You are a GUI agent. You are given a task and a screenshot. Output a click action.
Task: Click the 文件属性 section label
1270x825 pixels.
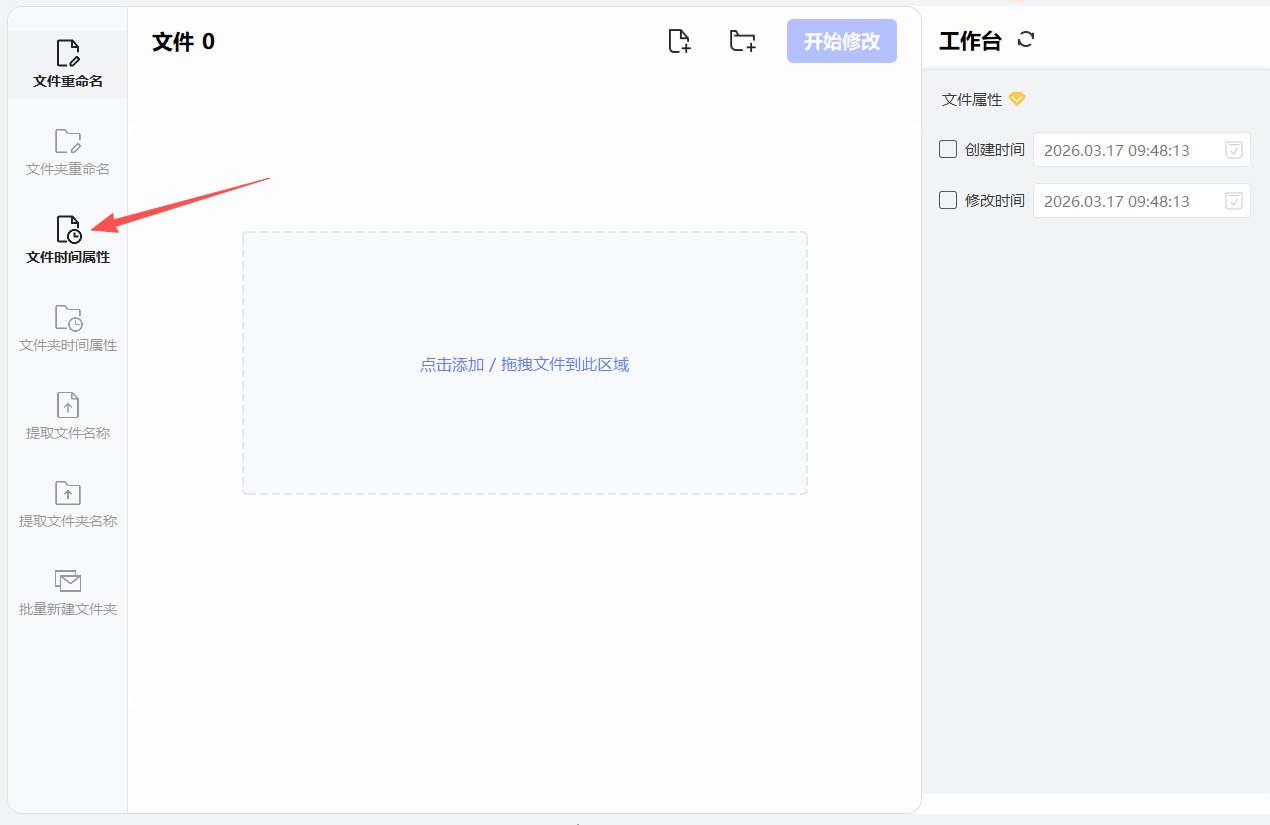coord(972,100)
